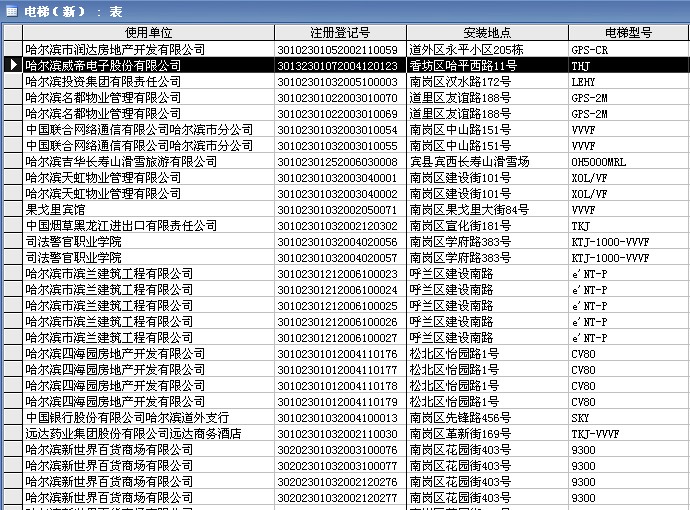
Task: Click registration number 30202301032002120277
Action: (x=340, y=497)
